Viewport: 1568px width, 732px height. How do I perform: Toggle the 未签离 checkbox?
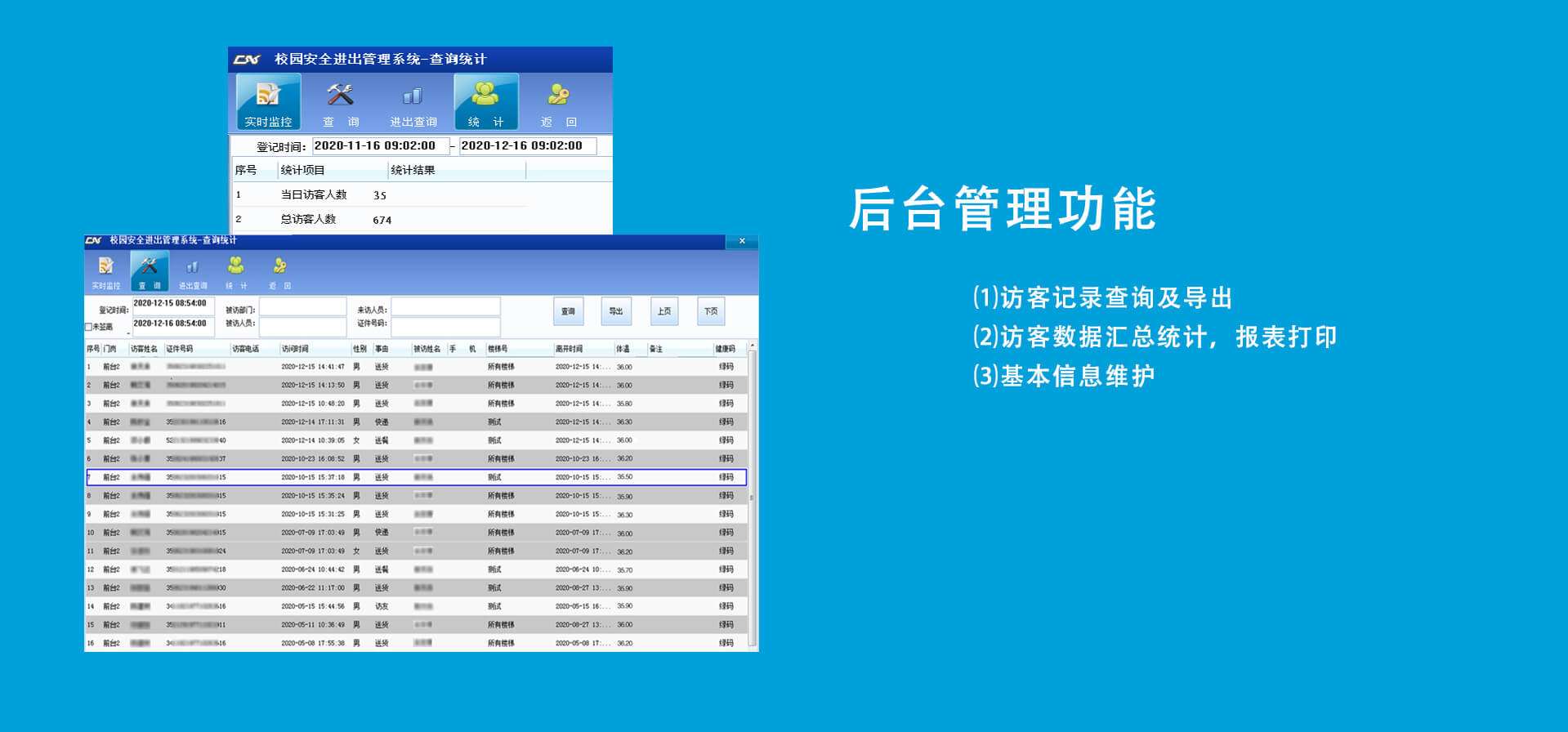(88, 327)
